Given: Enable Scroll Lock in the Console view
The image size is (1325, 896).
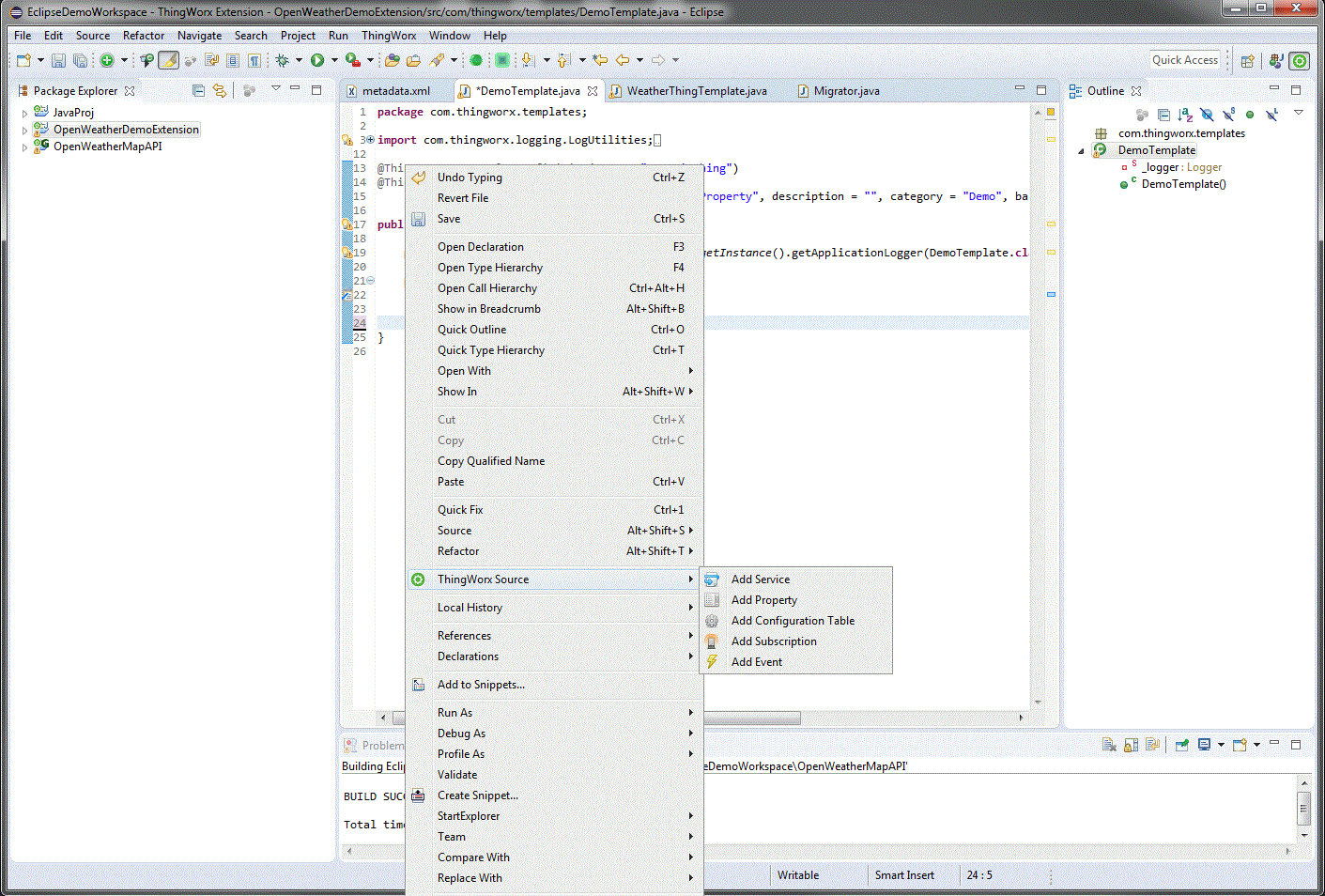Looking at the screenshot, I should point(1130,743).
